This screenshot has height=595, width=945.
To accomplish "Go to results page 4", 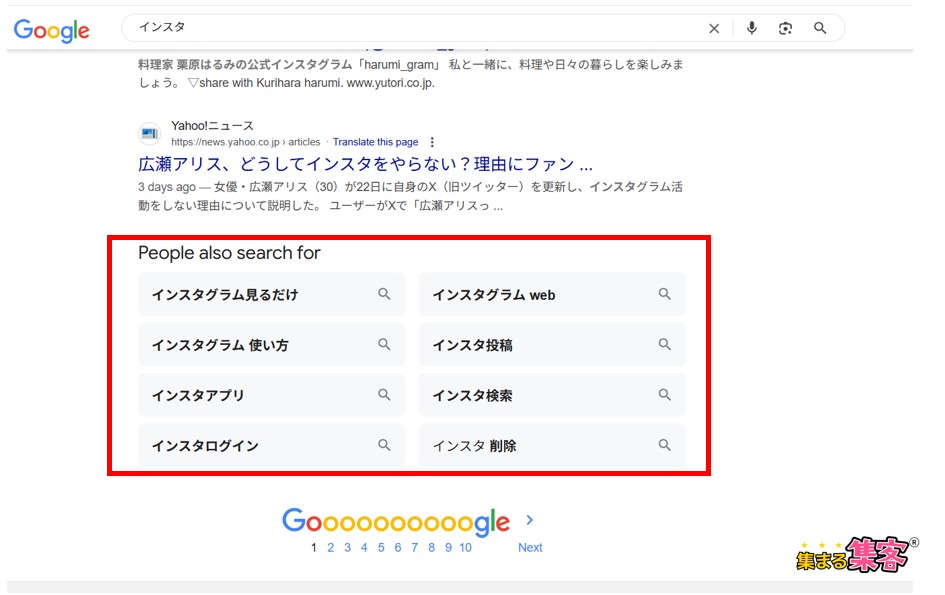I will 364,547.
